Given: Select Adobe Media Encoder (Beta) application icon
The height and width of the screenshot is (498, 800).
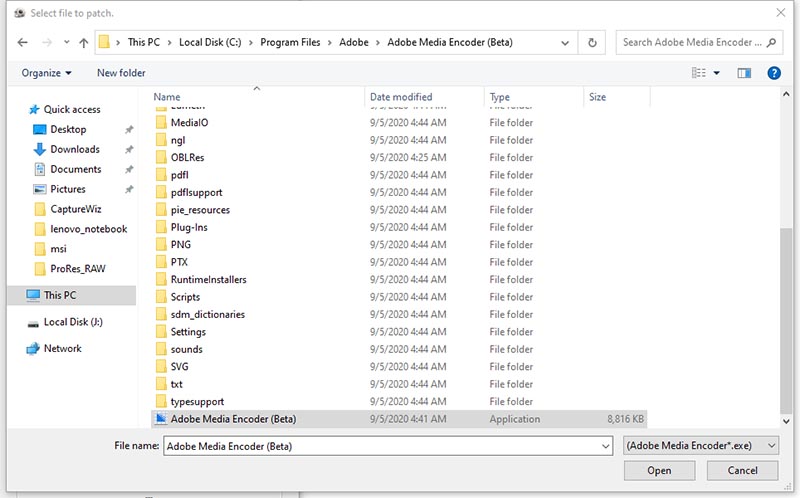Looking at the screenshot, I should pos(161,419).
